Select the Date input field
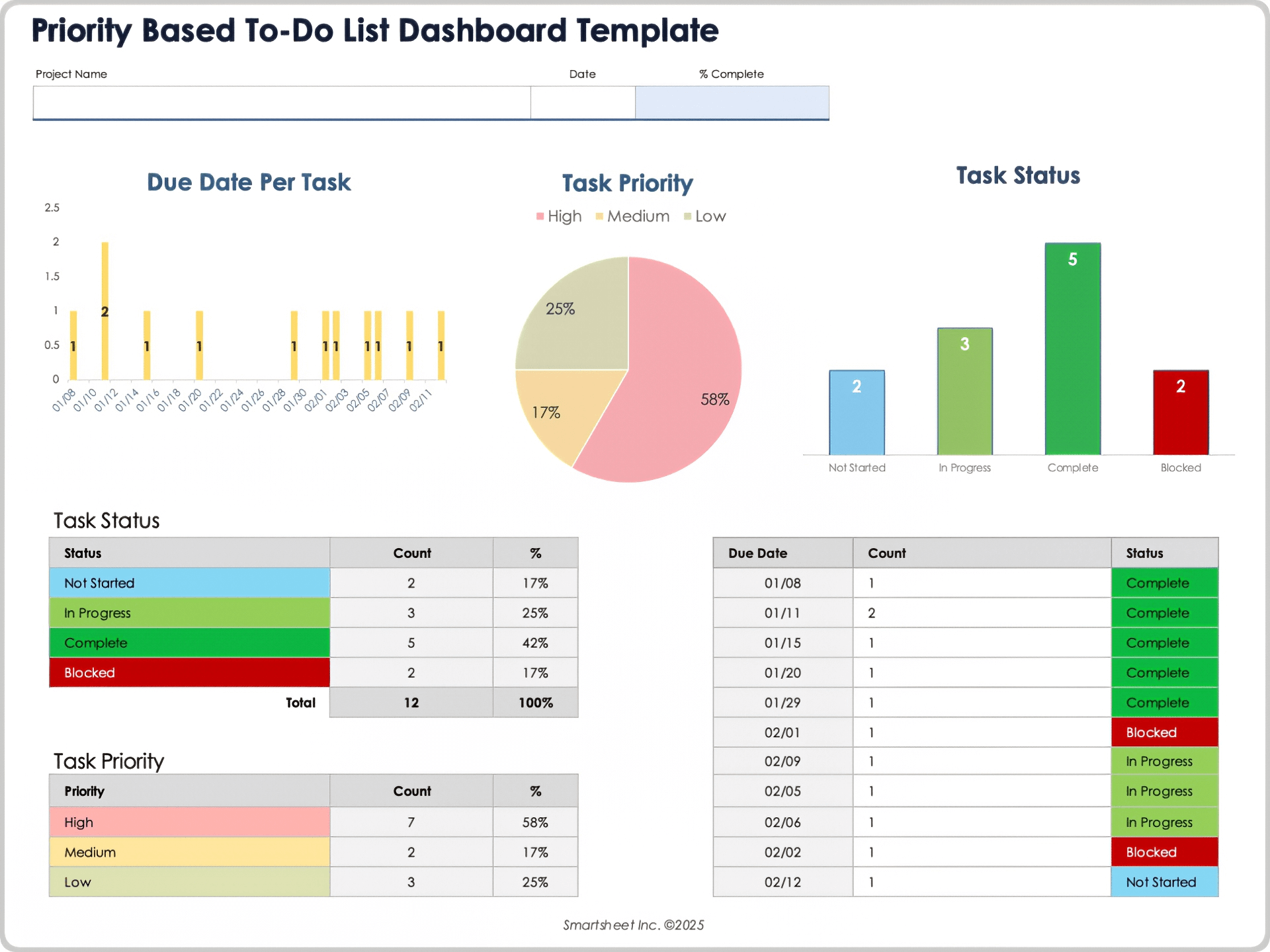 (x=582, y=102)
